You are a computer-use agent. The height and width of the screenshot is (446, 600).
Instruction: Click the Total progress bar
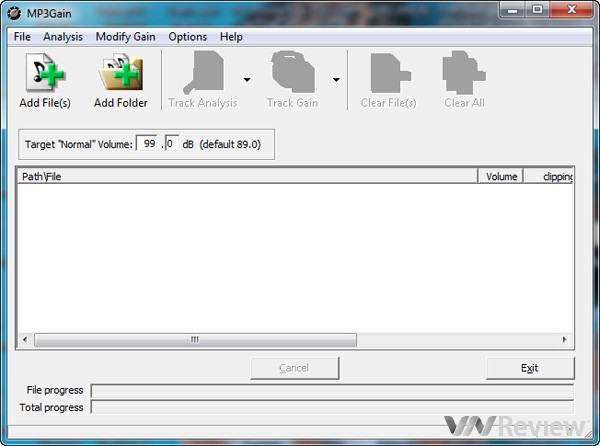(x=332, y=407)
